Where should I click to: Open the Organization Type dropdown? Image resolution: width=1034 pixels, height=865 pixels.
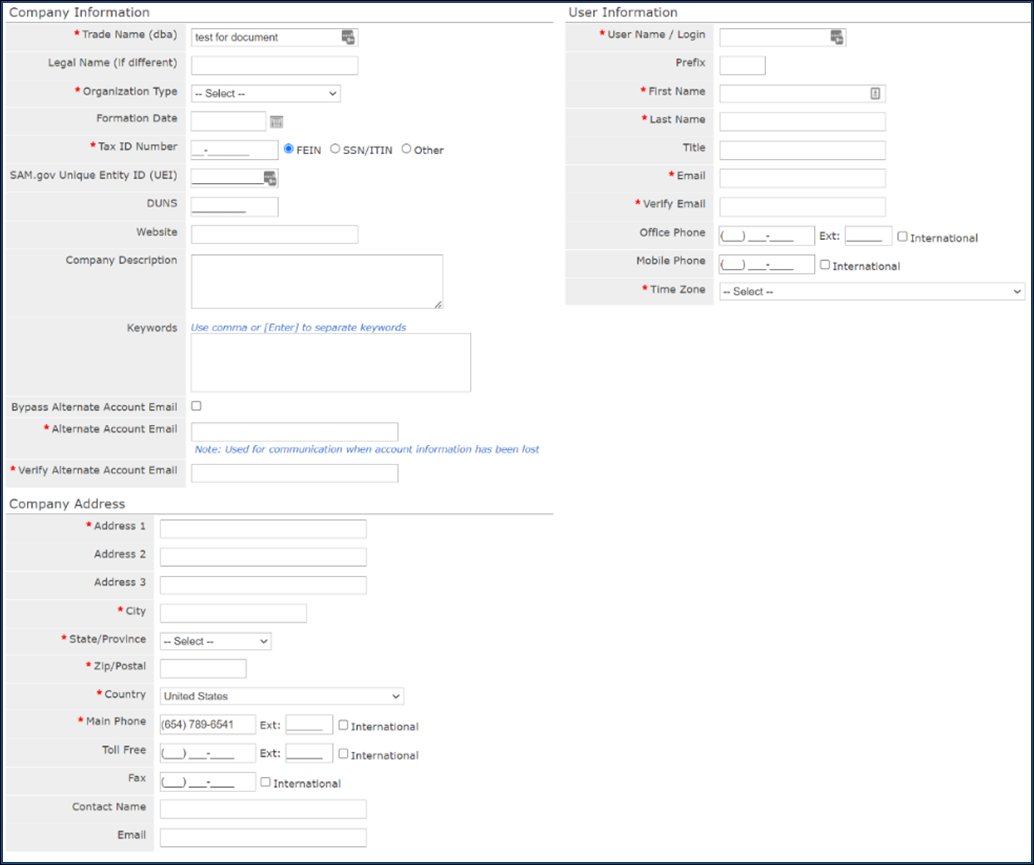266,94
